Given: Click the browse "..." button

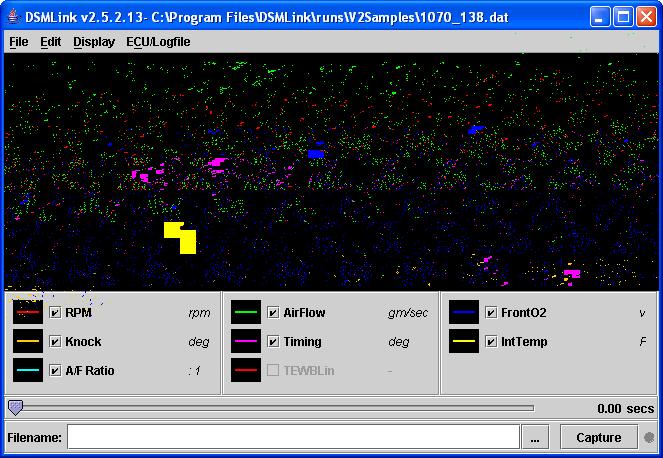Looking at the screenshot, I should pos(536,437).
